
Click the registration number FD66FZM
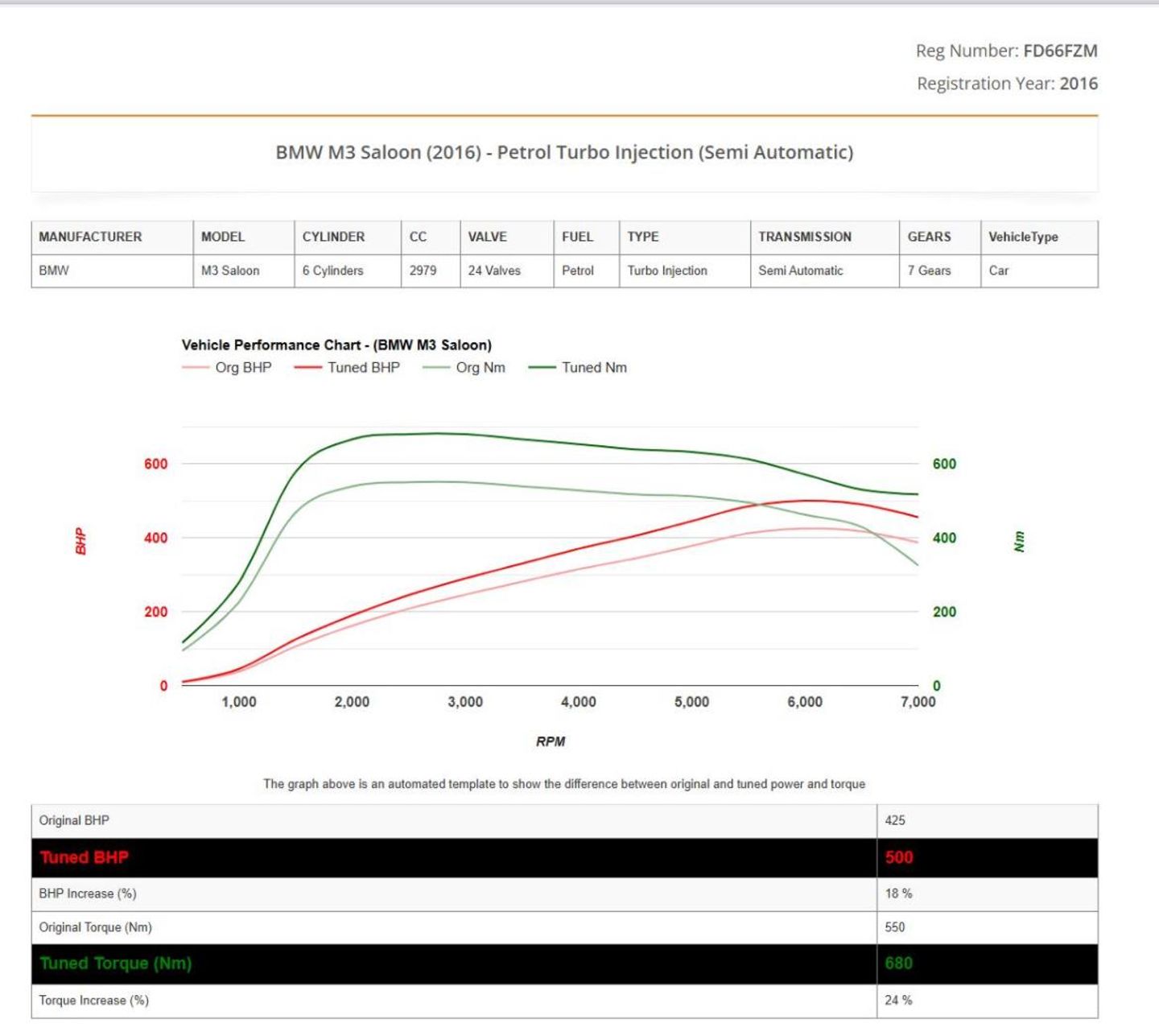pyautogui.click(x=1060, y=51)
